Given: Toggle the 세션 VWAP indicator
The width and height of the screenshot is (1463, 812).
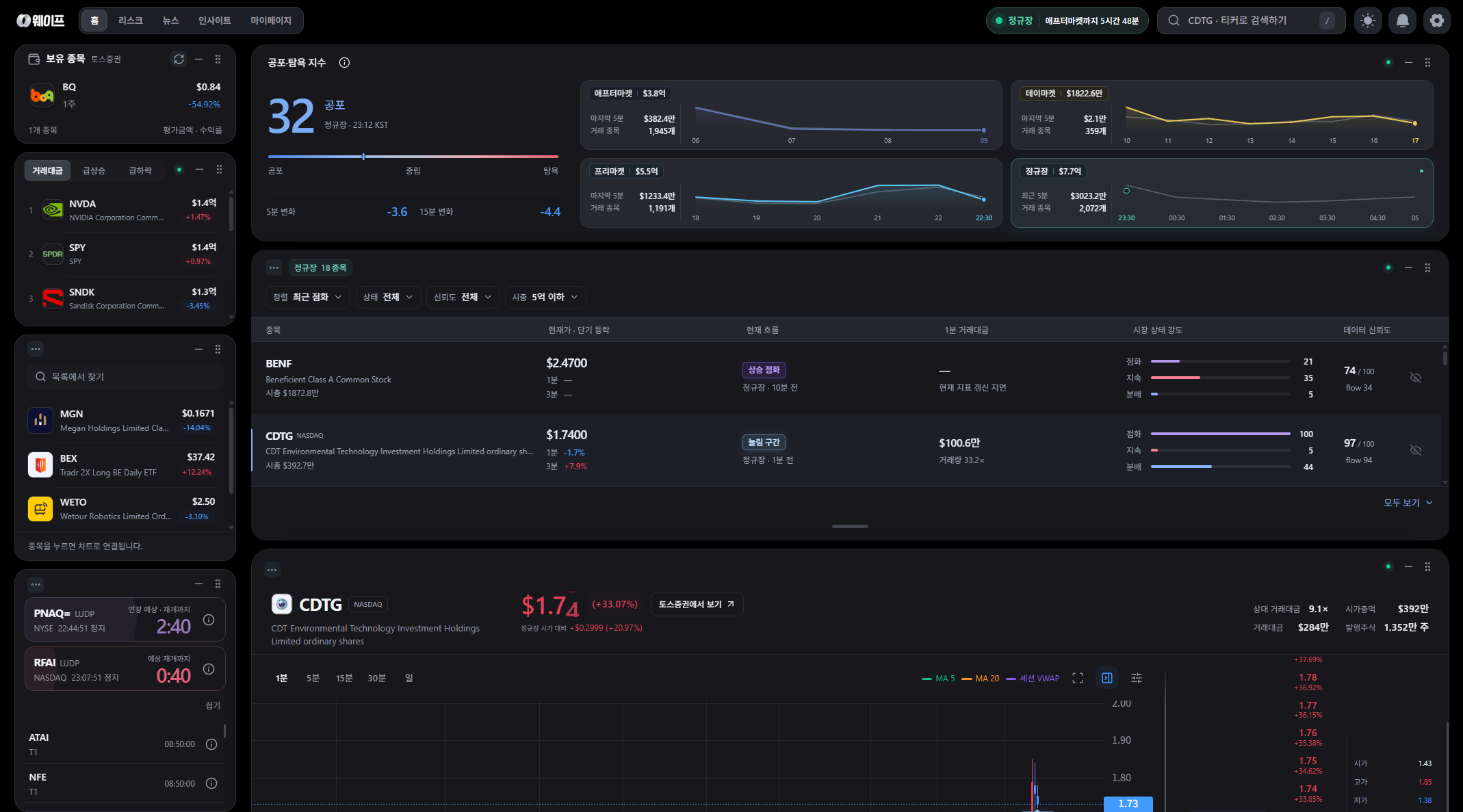Looking at the screenshot, I should pos(1033,679).
